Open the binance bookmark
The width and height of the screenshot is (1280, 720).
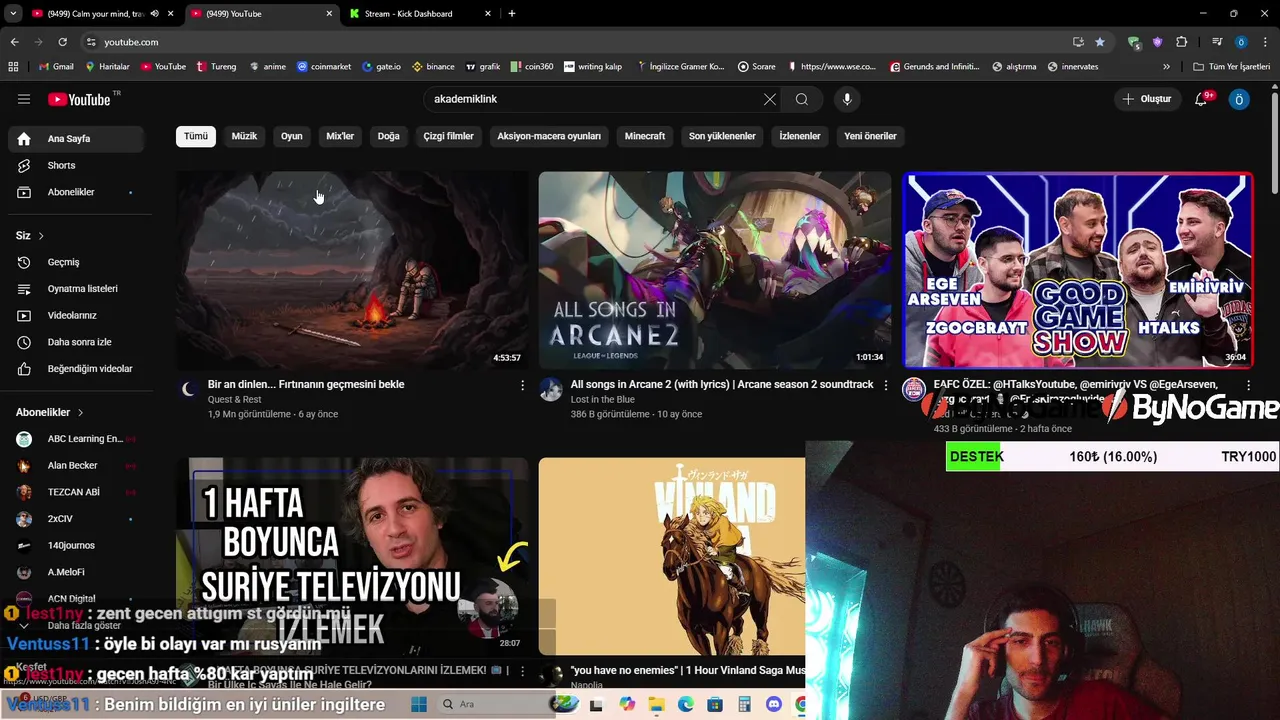[x=433, y=67]
